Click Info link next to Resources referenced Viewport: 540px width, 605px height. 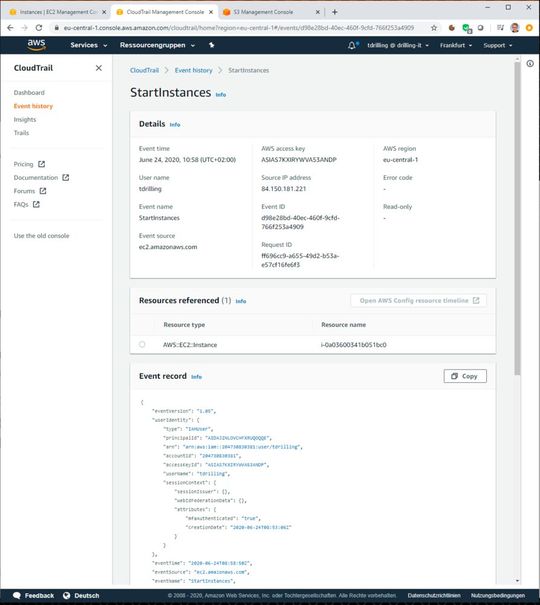pyautogui.click(x=241, y=301)
